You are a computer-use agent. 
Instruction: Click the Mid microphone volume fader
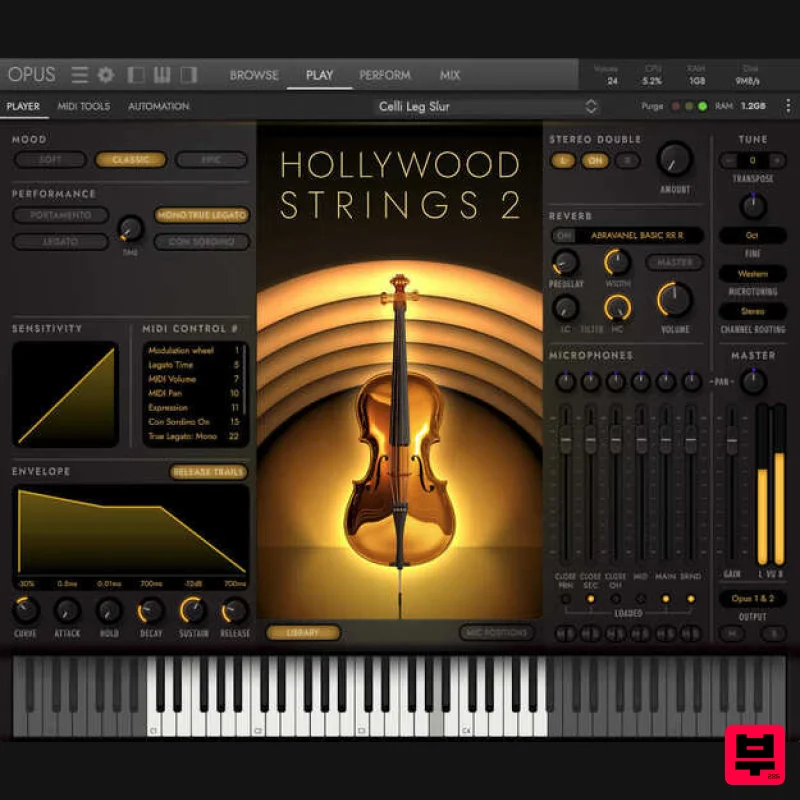[x=641, y=440]
